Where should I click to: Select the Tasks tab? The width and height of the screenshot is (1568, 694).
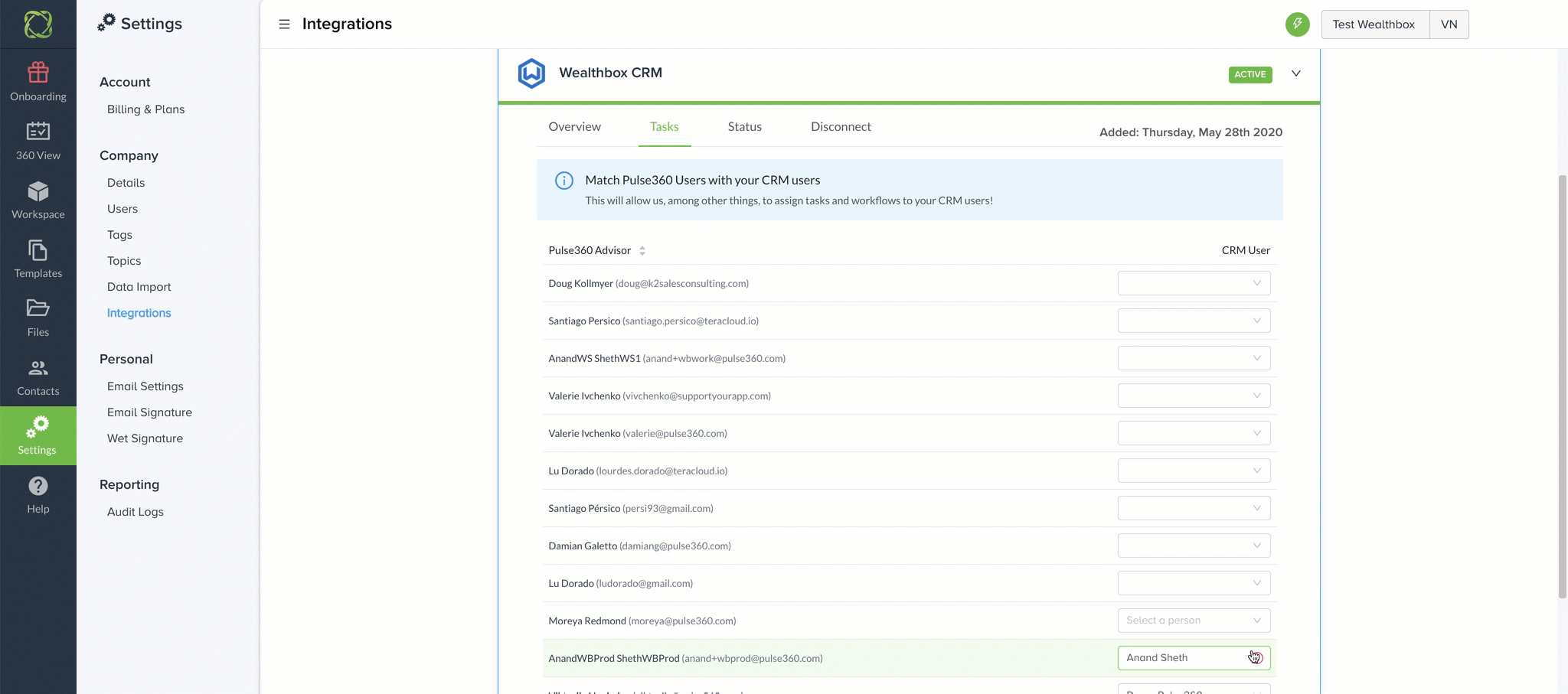pyautogui.click(x=665, y=127)
